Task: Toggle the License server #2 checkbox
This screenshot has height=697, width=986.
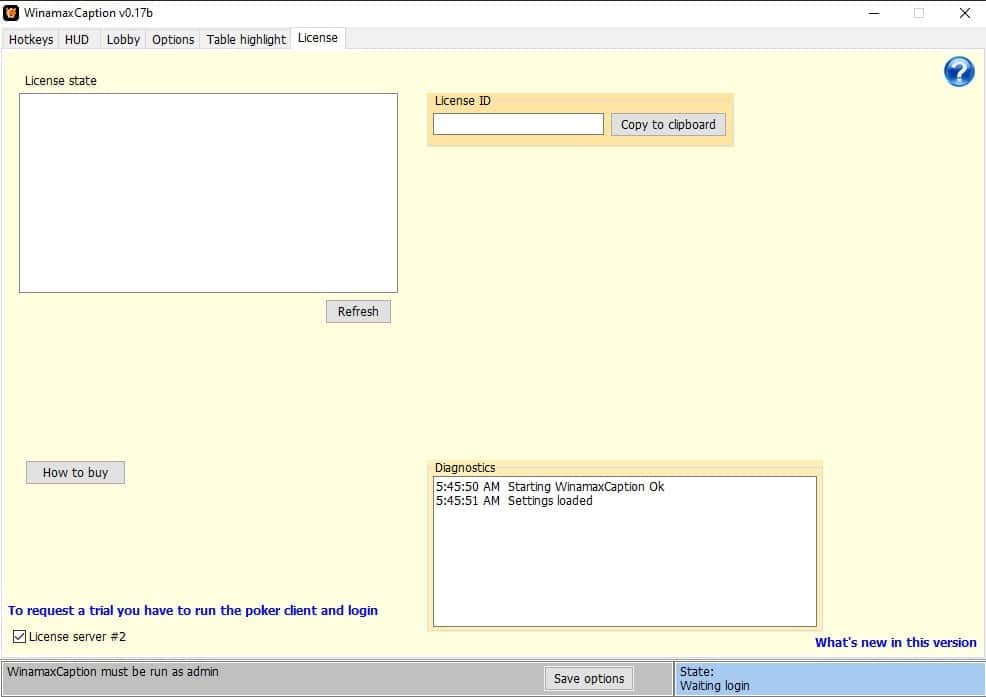Action: 19,636
